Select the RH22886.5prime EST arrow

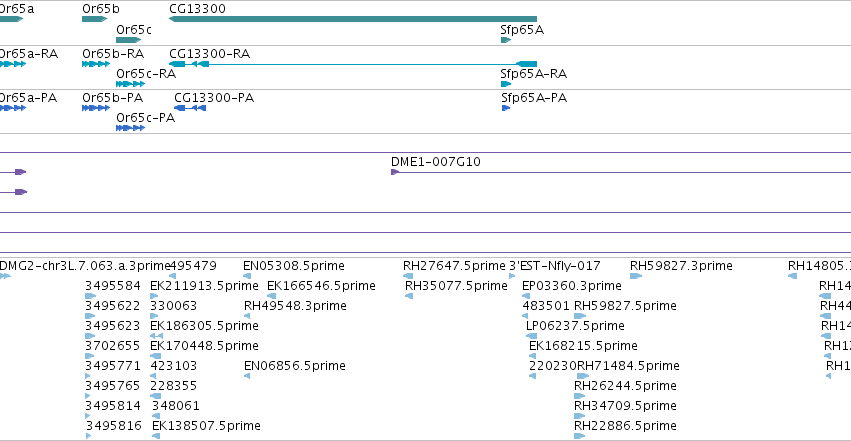pos(580,436)
